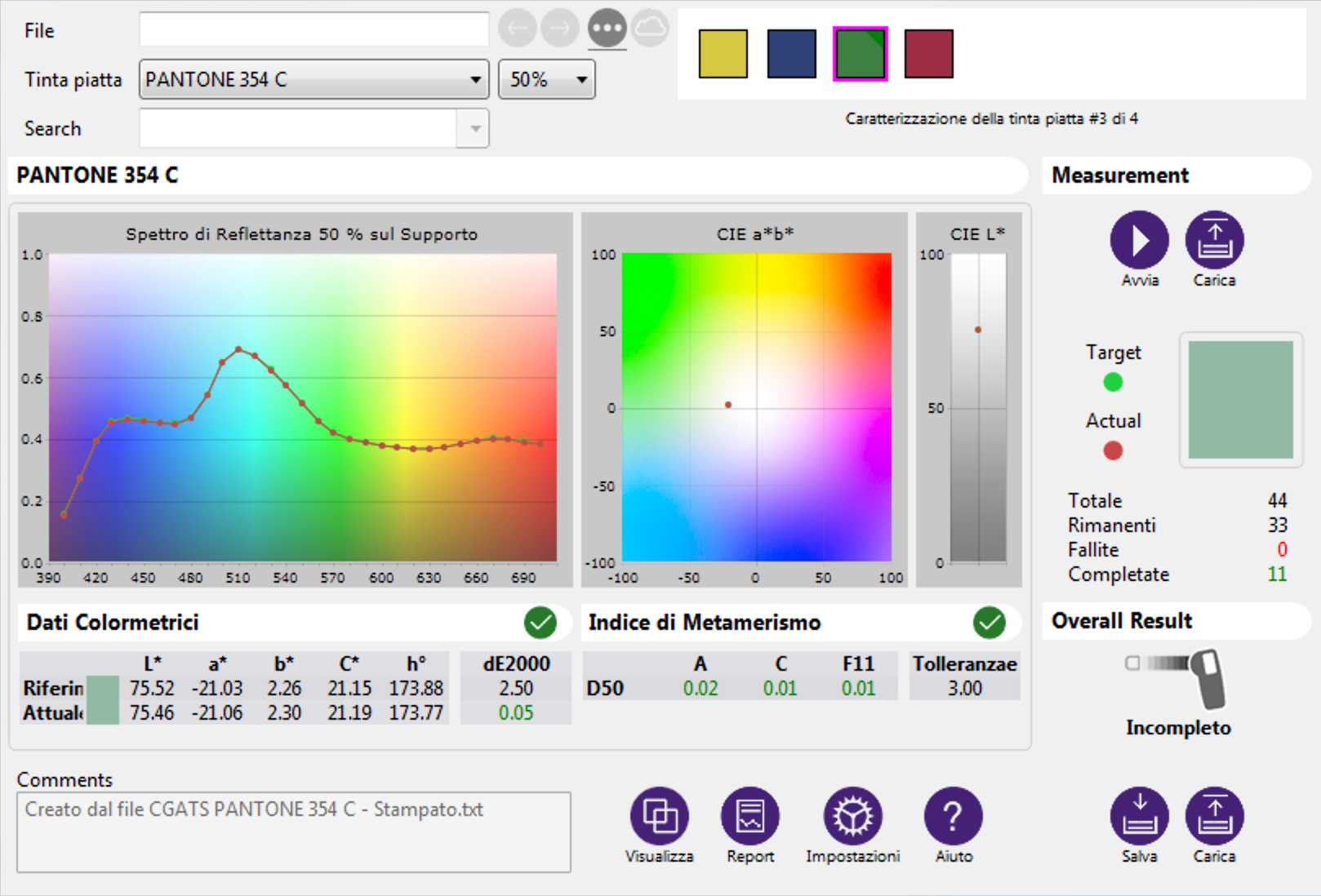Expand the 50% tint percentage dropdown
This screenshot has width=1321, height=896.
pyautogui.click(x=546, y=80)
